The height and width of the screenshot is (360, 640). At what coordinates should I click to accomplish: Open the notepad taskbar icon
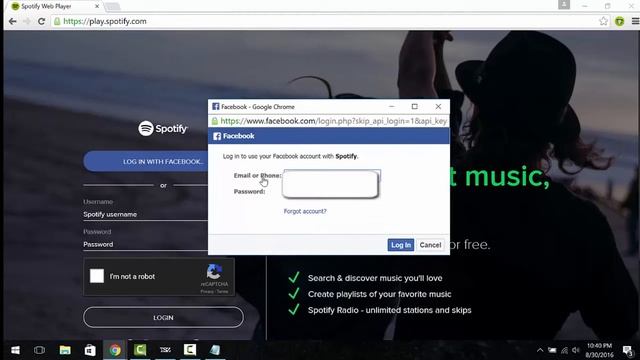pyautogui.click(x=215, y=350)
